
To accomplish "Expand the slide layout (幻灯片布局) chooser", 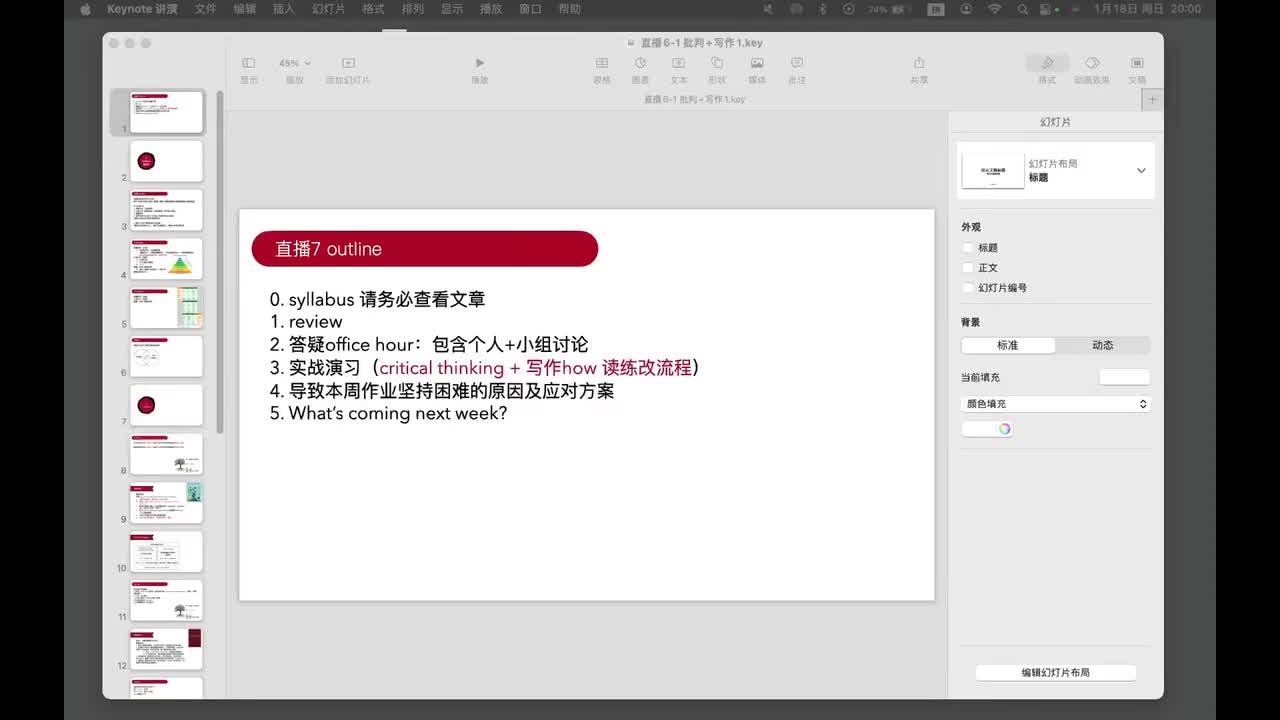I will [1141, 170].
